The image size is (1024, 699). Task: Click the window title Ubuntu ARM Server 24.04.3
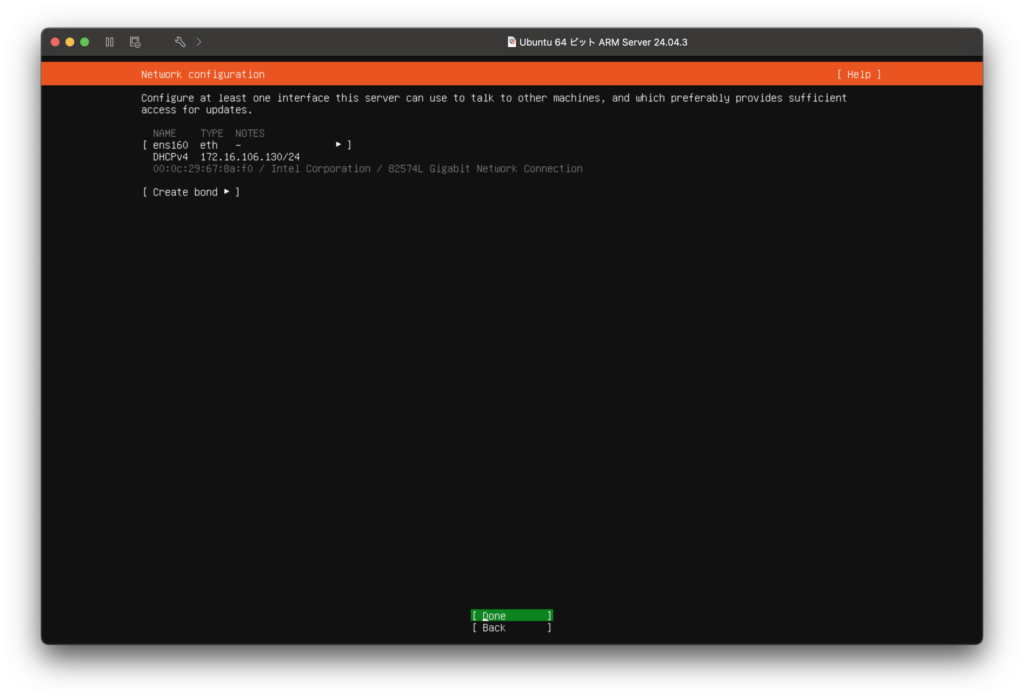point(603,42)
